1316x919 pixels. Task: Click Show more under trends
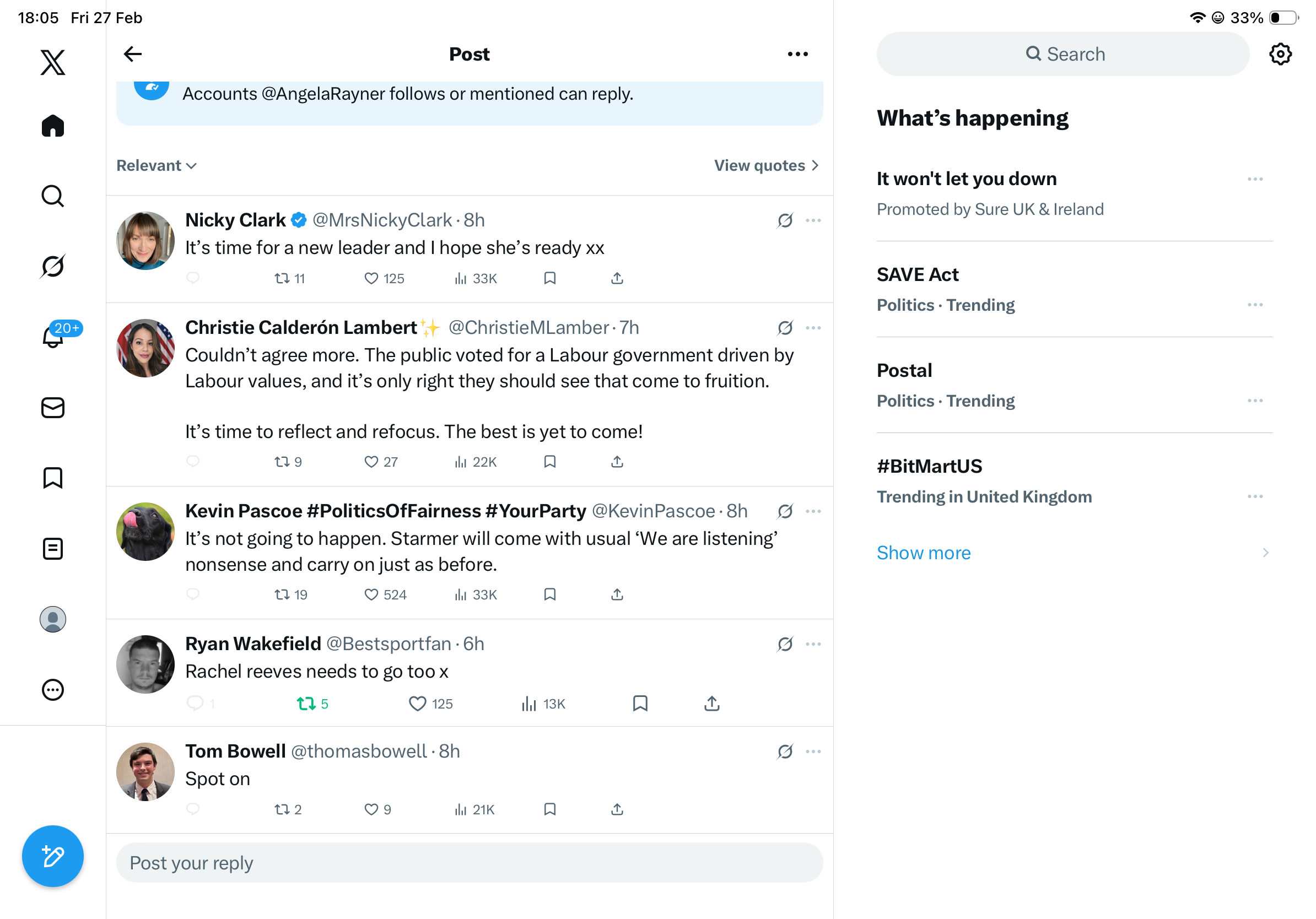[x=924, y=553]
